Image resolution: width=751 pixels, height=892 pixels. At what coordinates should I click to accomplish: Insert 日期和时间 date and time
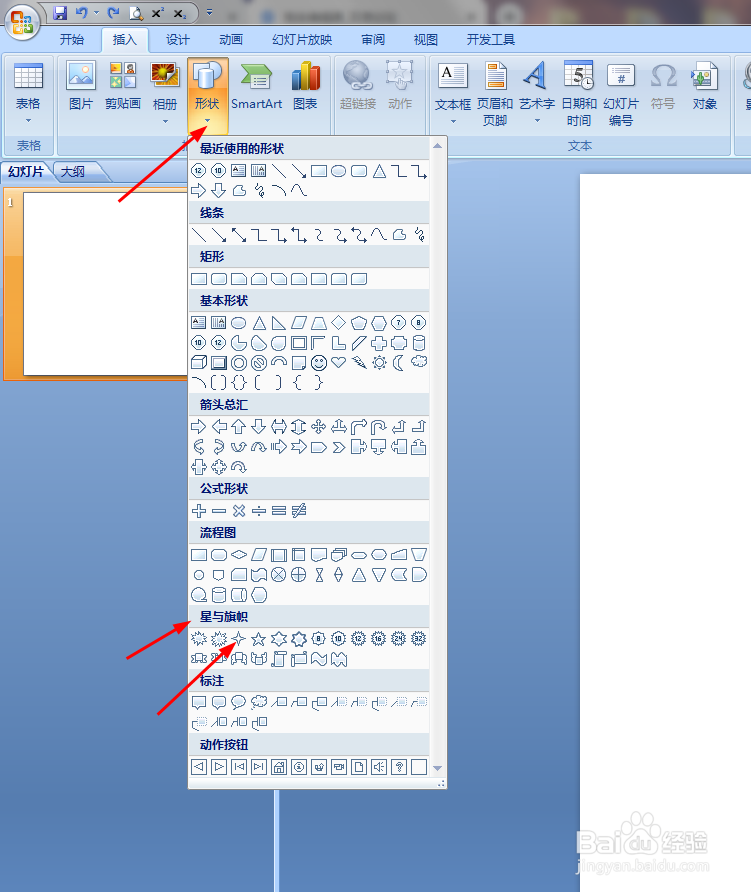(579, 94)
